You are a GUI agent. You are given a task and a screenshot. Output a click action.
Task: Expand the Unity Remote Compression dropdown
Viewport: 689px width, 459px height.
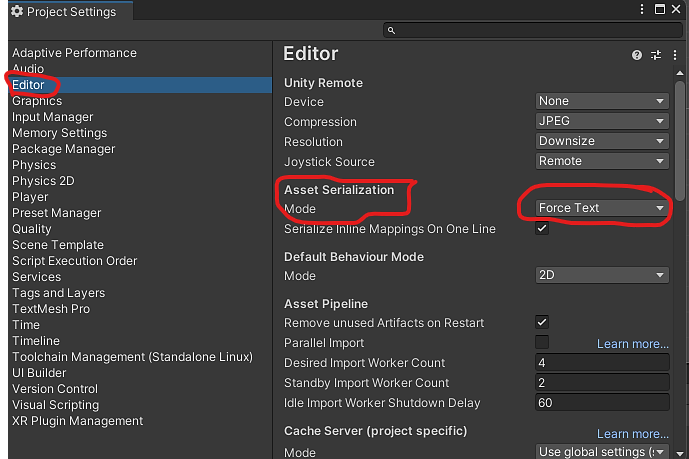[x=602, y=121]
